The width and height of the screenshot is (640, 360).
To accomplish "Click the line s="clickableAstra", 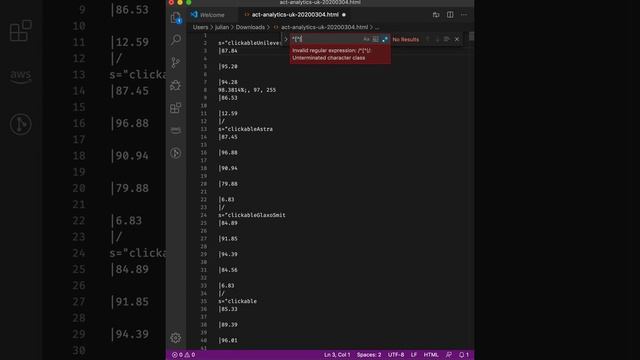I will pyautogui.click(x=245, y=129).
